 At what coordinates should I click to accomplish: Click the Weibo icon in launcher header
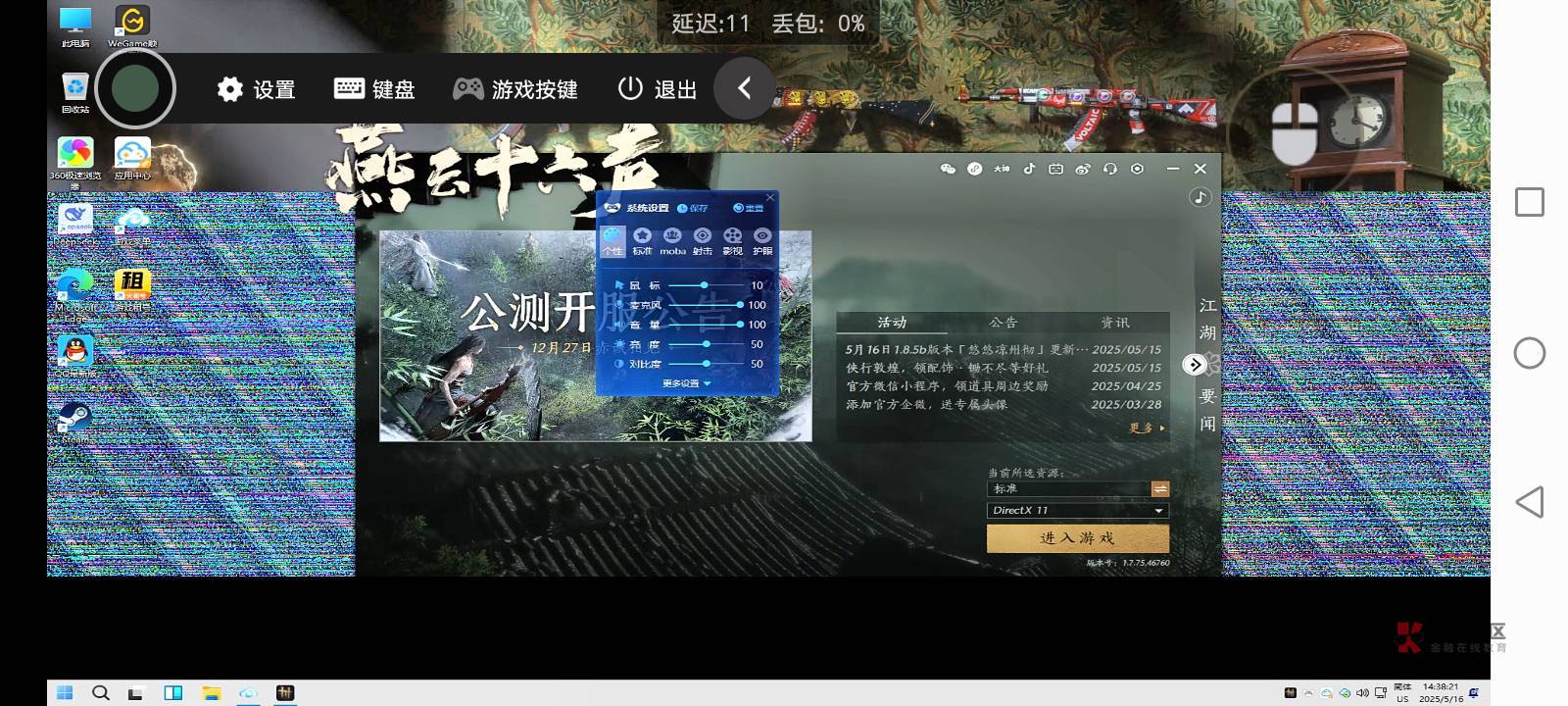[x=1083, y=169]
